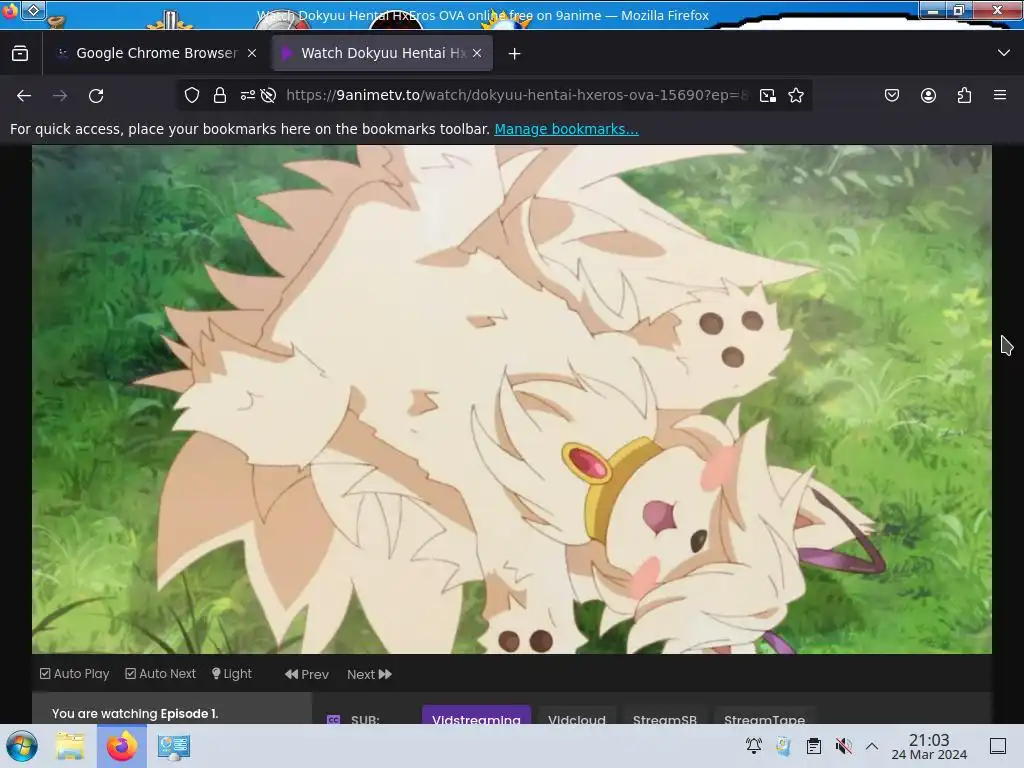The width and height of the screenshot is (1024, 768).
Task: Open the file manager from taskbar
Action: 70,746
